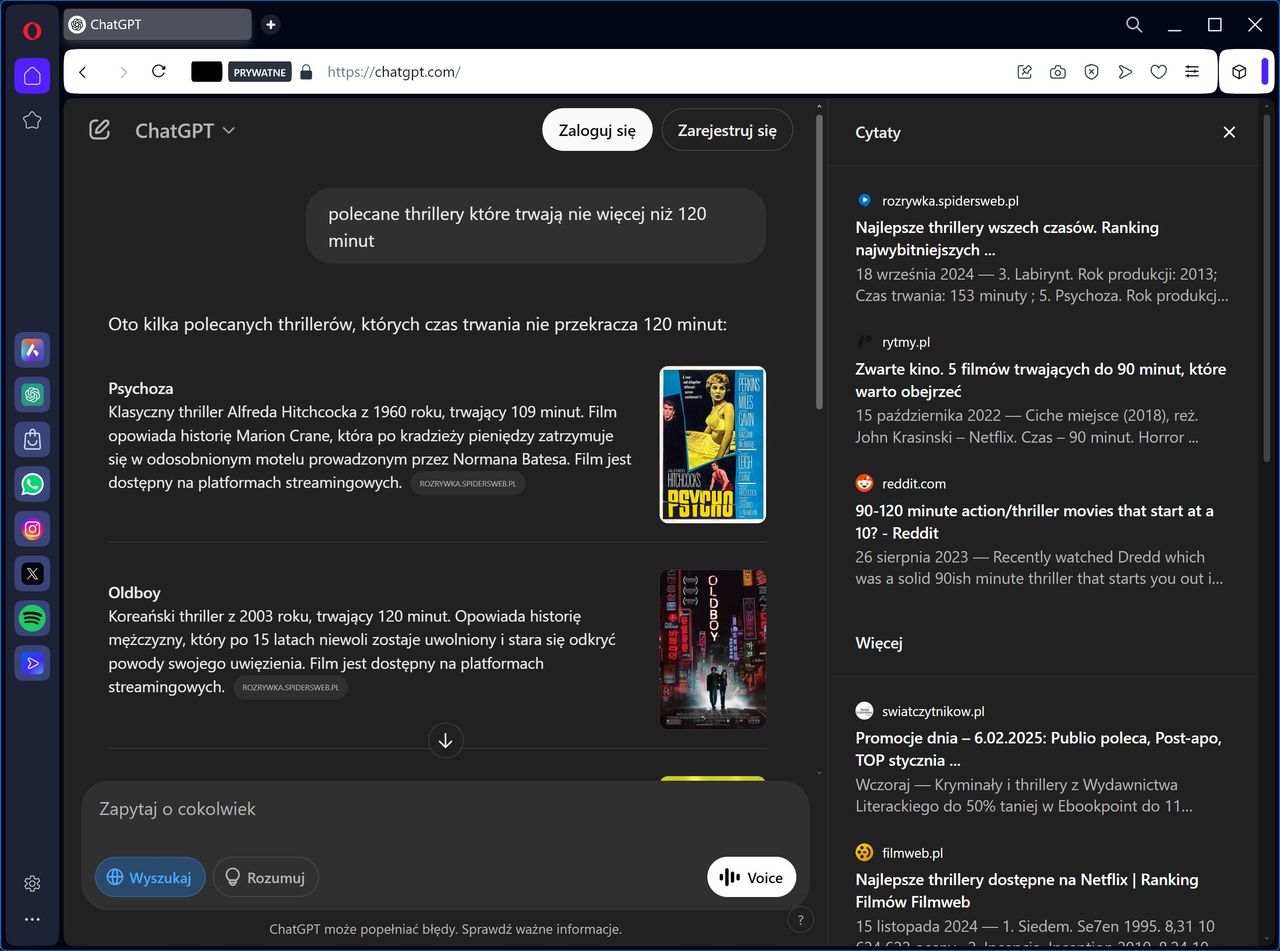Click the Więcej section heading
Screen dimensions: 1280x951
pos(879,643)
